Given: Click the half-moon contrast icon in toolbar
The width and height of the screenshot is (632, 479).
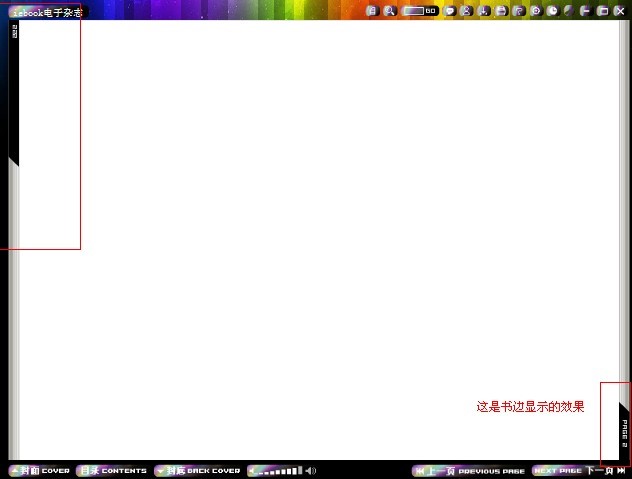Looking at the screenshot, I should [x=569, y=11].
